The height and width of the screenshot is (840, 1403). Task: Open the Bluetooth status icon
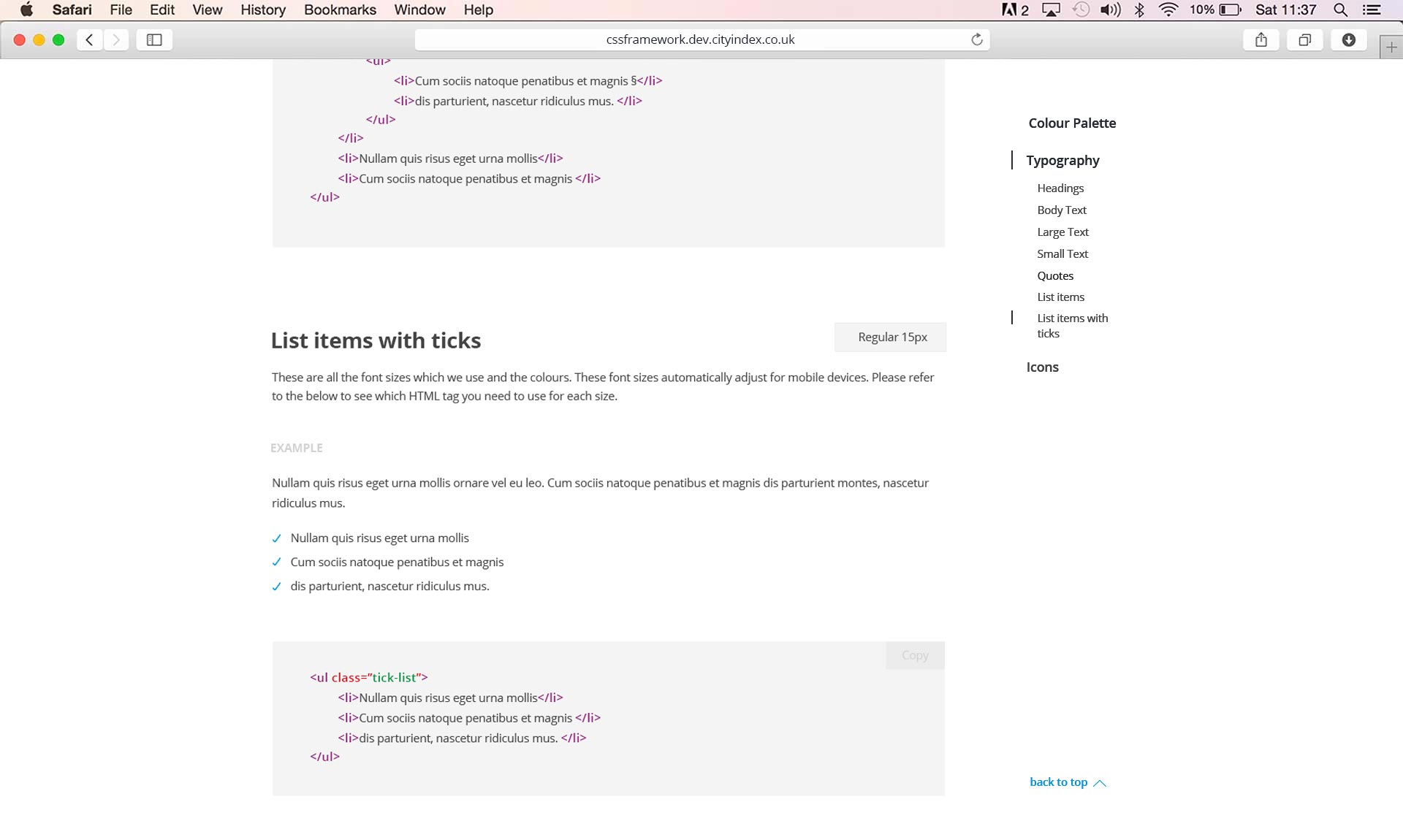click(x=1139, y=9)
